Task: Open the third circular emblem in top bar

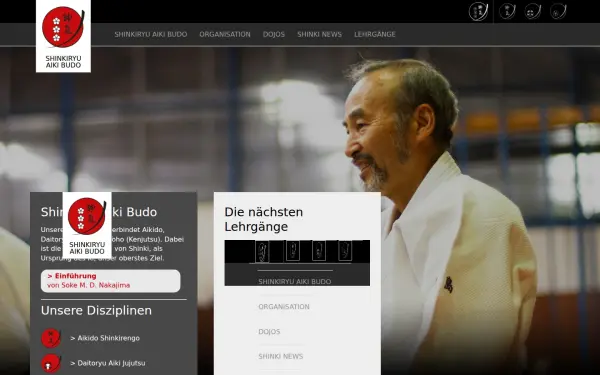Action: point(533,11)
